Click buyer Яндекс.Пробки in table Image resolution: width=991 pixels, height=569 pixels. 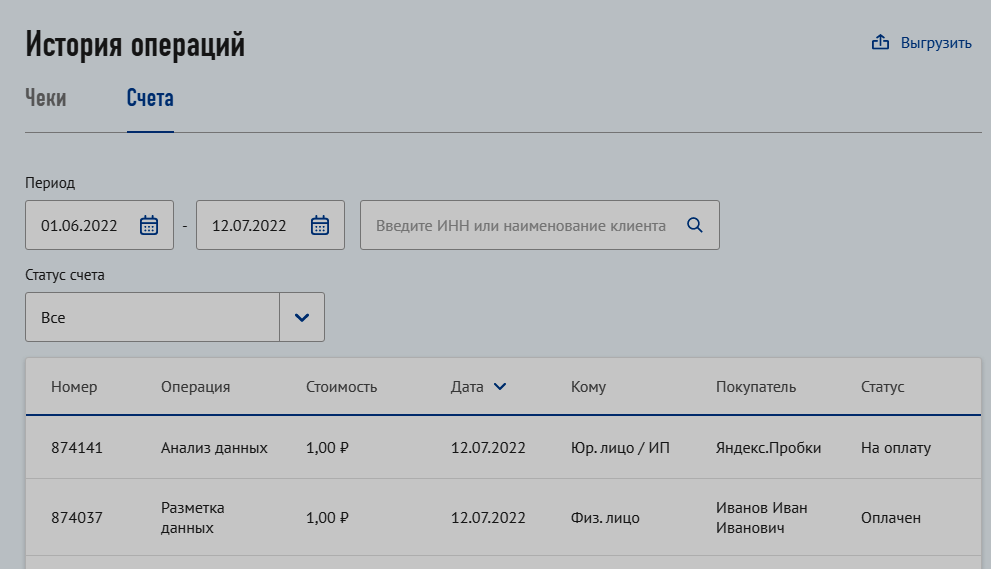768,448
